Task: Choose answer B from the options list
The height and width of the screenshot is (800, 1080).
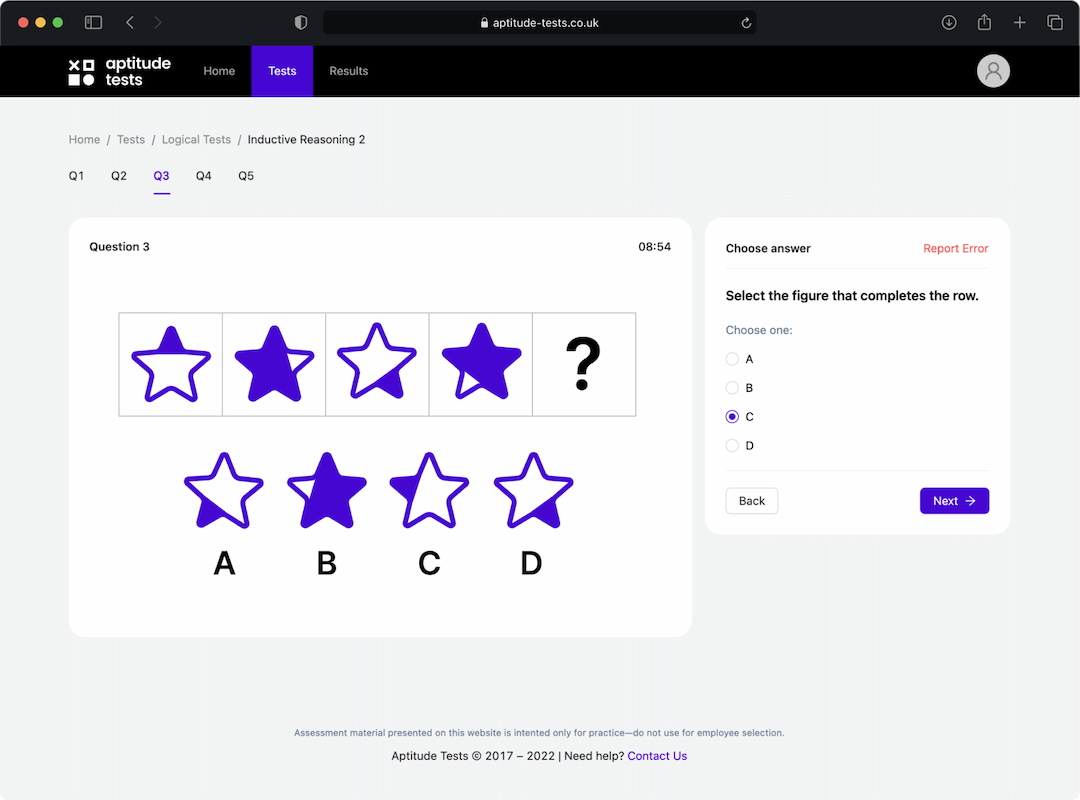Action: tap(732, 388)
